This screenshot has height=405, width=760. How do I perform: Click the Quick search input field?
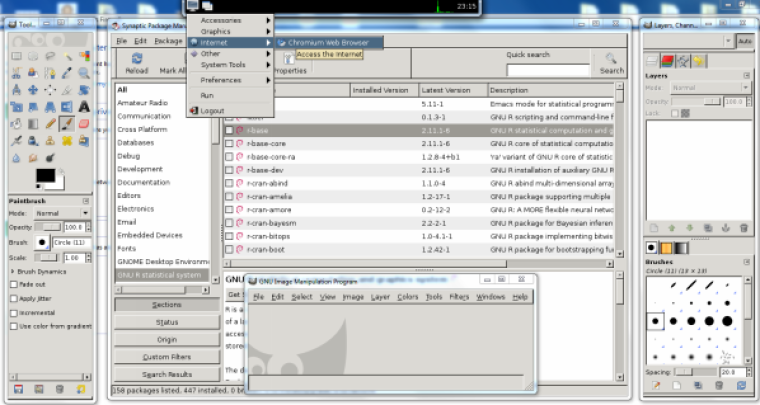point(548,70)
